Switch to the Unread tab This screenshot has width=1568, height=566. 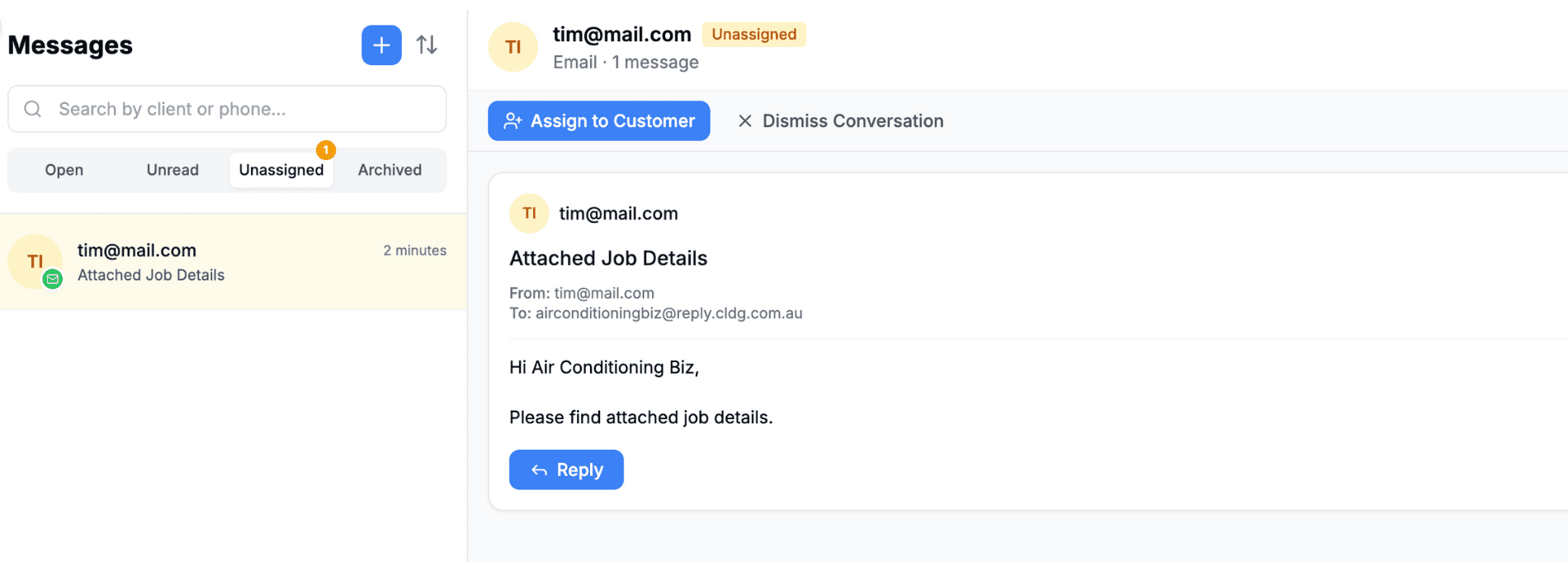(x=172, y=170)
